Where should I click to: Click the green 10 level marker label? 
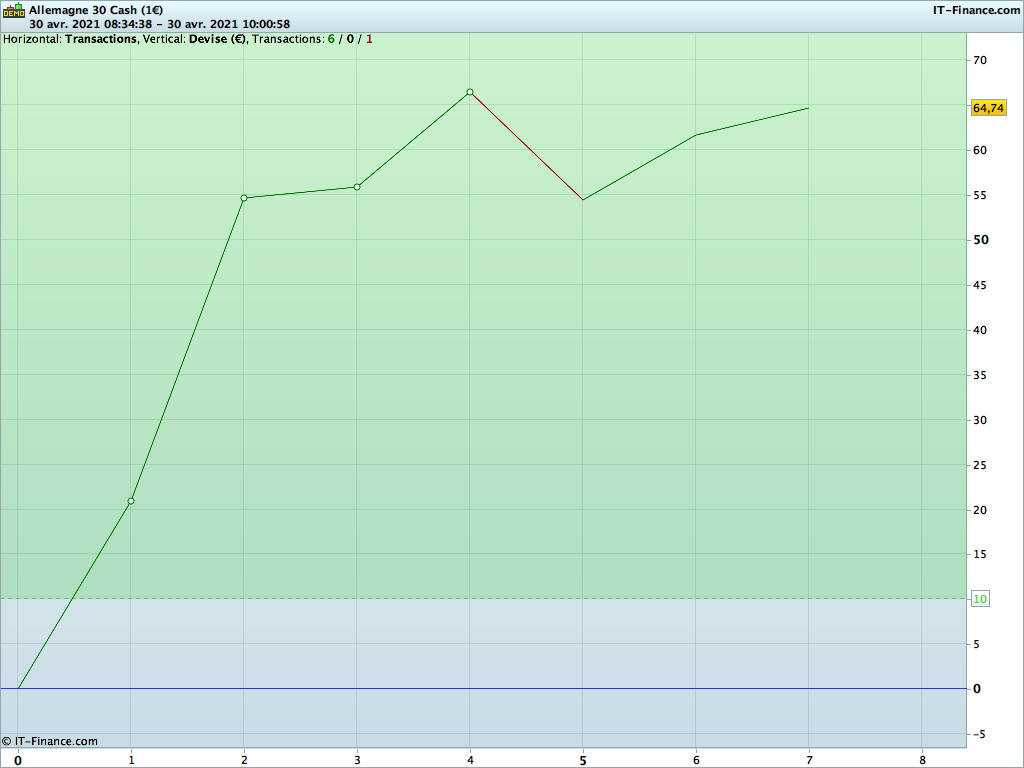coord(980,599)
